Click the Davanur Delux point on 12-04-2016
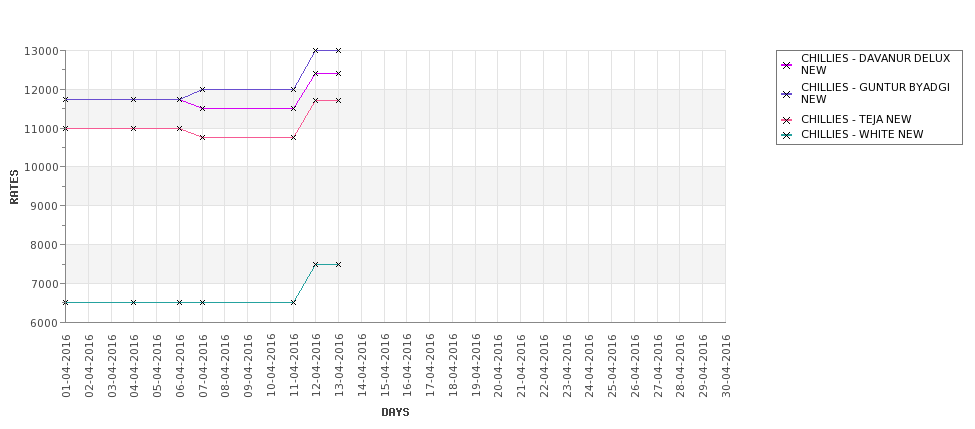 click(x=316, y=73)
